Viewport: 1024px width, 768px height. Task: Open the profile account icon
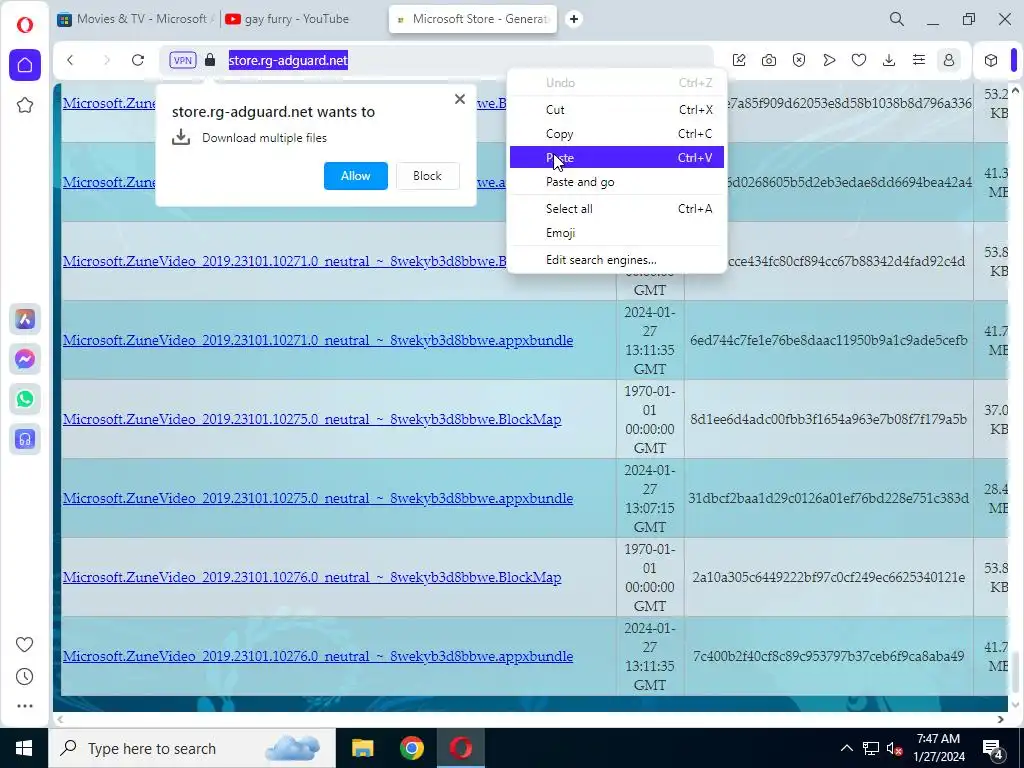949,60
